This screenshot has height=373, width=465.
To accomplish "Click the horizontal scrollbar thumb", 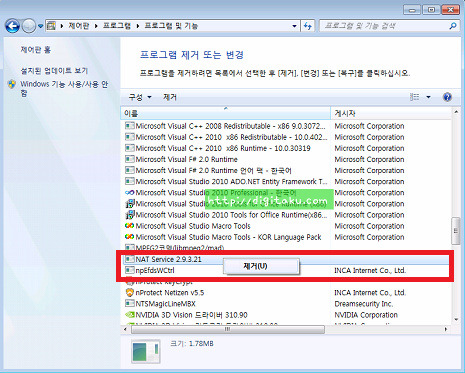I will 228,329.
